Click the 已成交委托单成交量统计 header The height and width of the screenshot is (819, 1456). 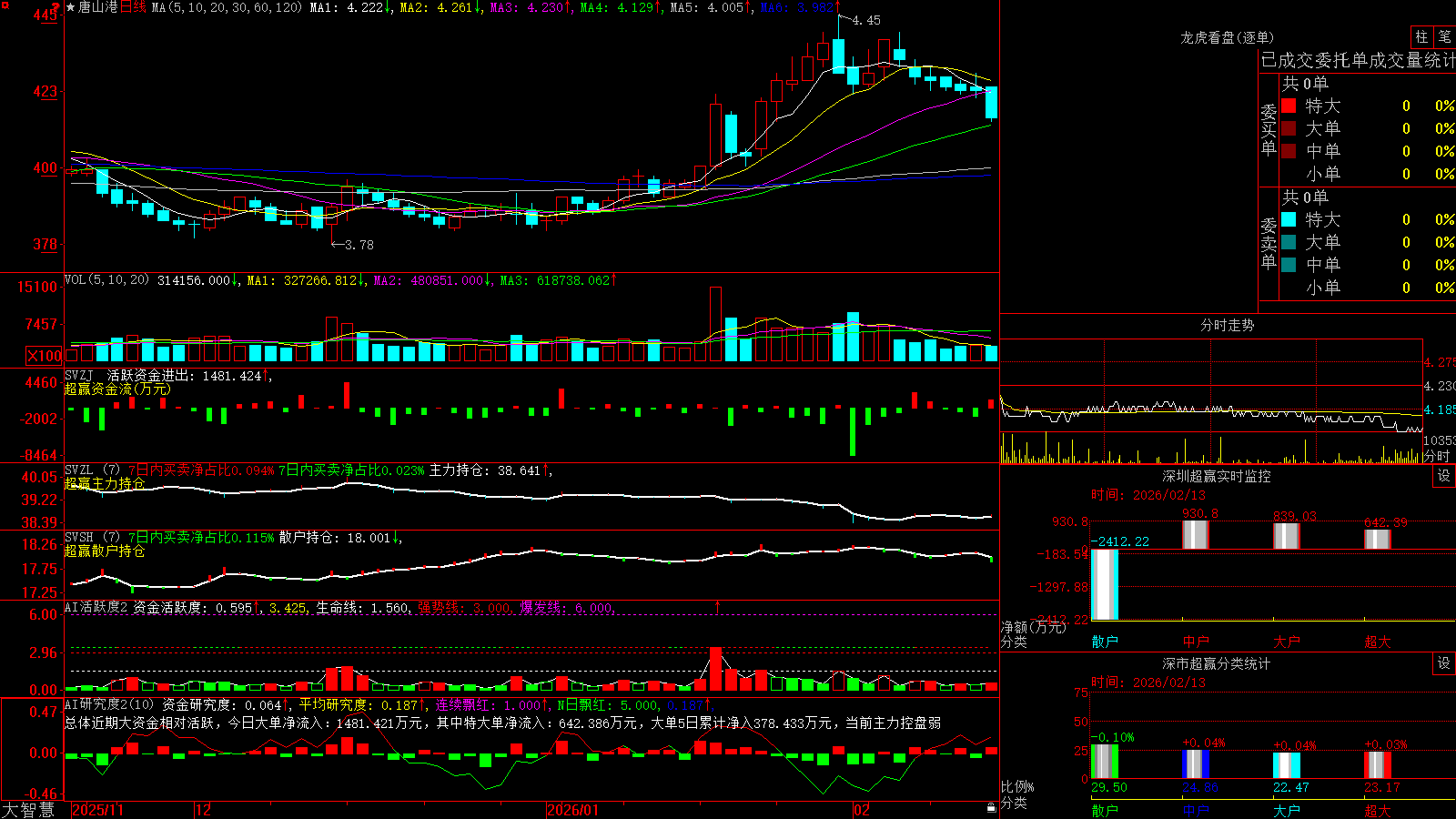coord(1358,60)
